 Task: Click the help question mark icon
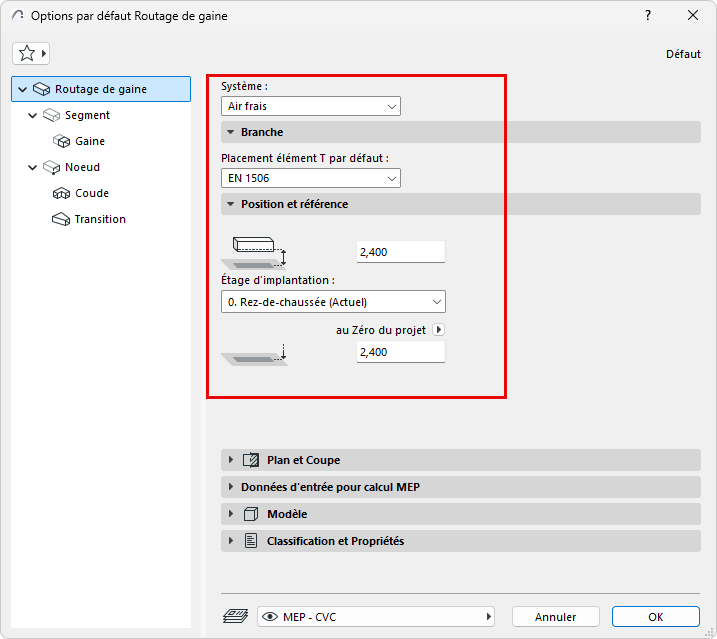point(648,15)
